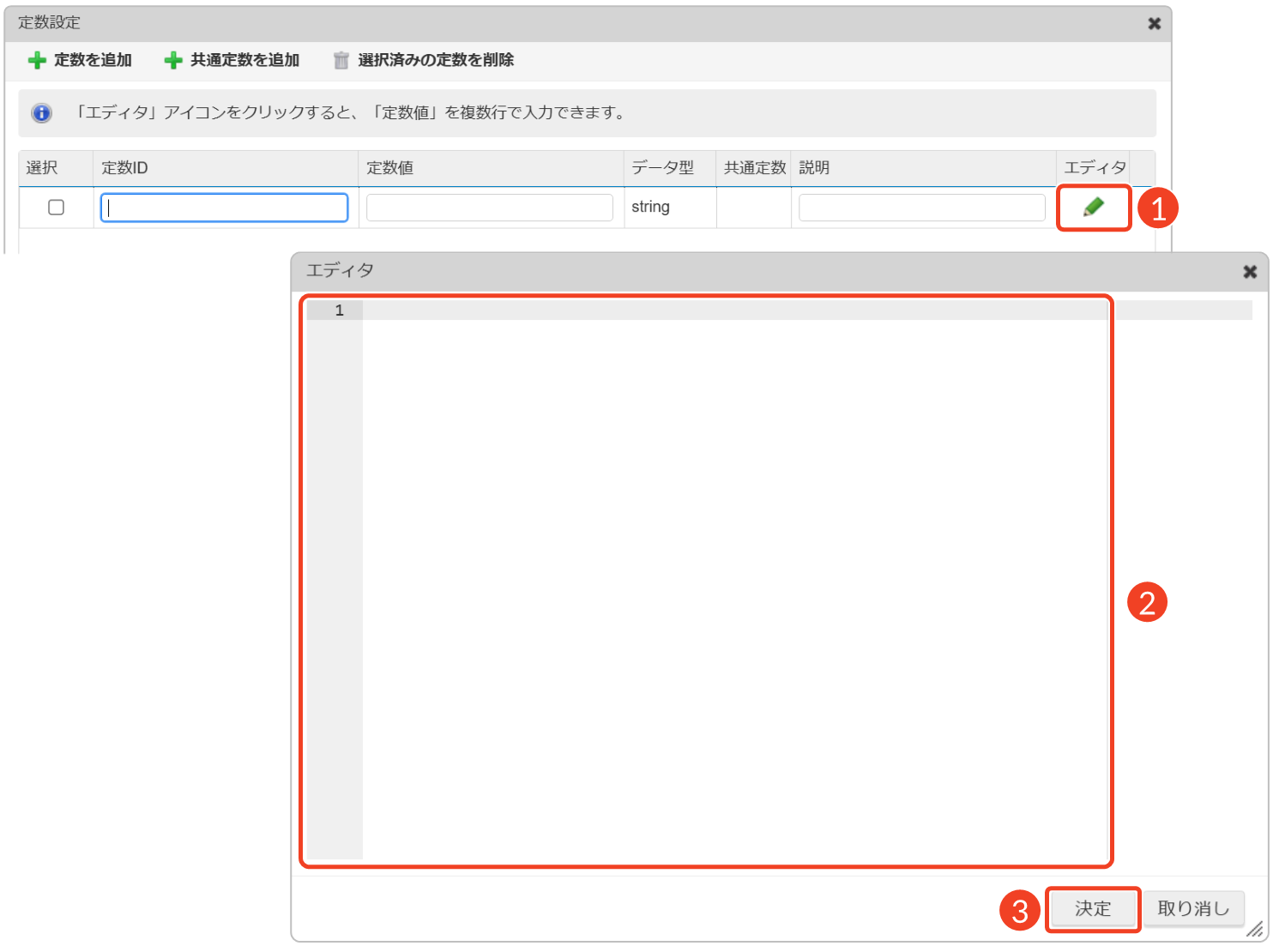Cancel with the 取り消し button
The width and height of the screenshot is (1273, 952).
pyautogui.click(x=1192, y=909)
